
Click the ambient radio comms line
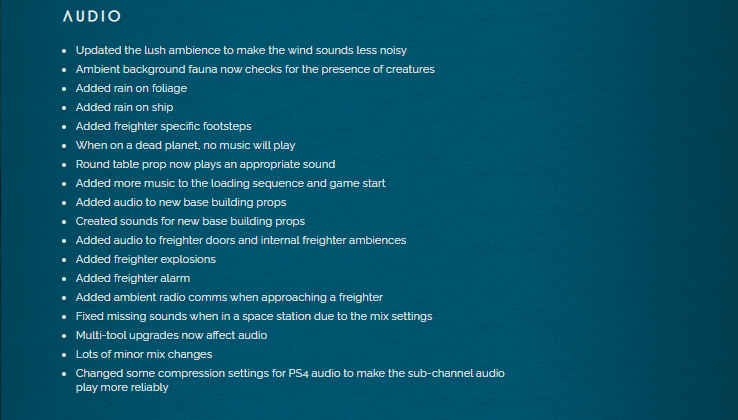229,297
